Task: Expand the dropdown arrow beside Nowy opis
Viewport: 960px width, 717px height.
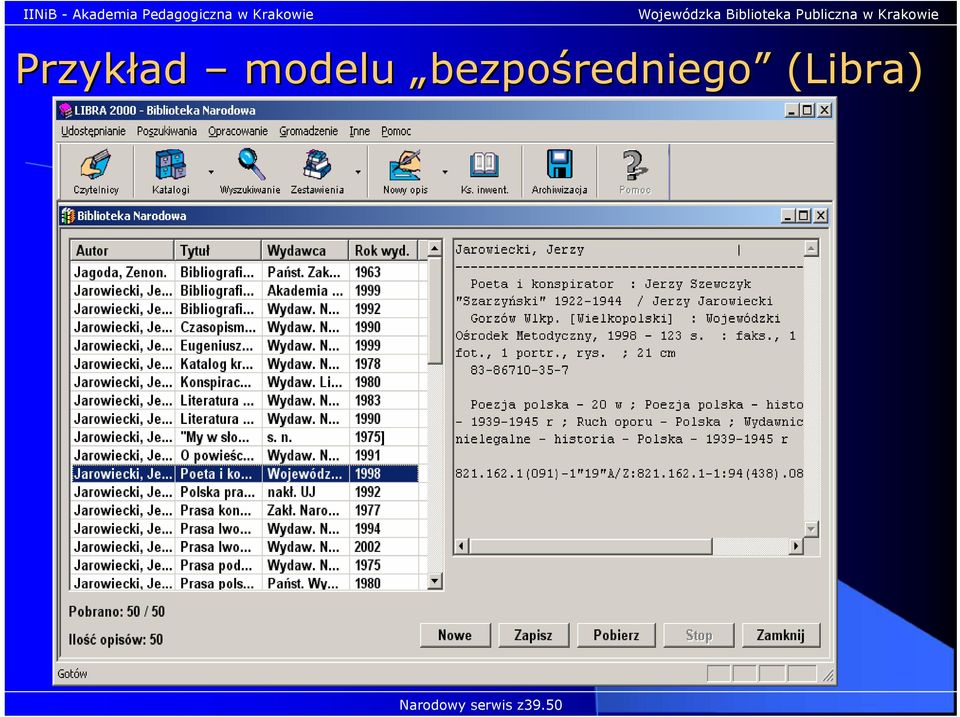Action: [445, 173]
